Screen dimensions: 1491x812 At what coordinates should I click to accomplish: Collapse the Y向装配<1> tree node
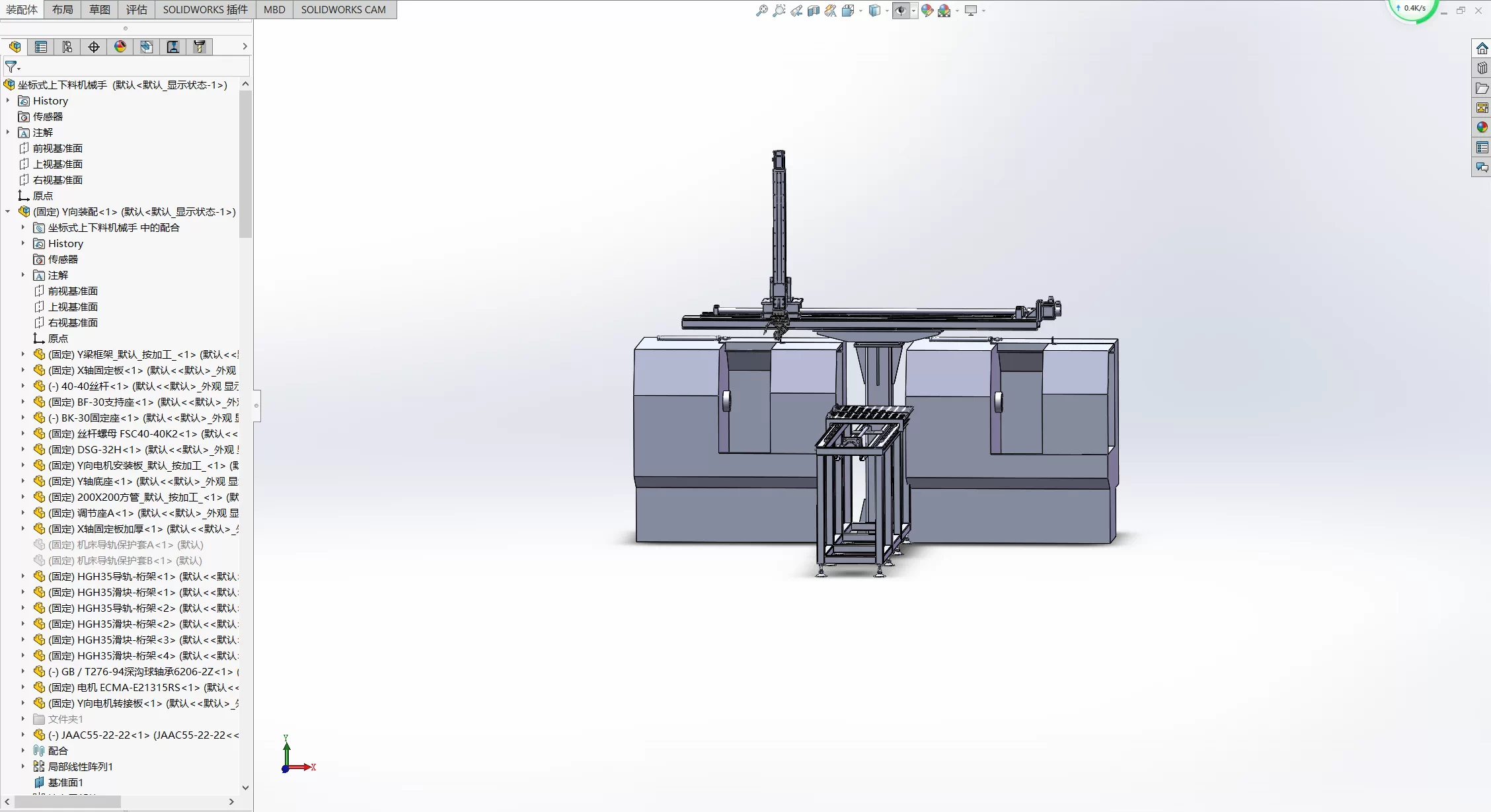click(x=8, y=211)
